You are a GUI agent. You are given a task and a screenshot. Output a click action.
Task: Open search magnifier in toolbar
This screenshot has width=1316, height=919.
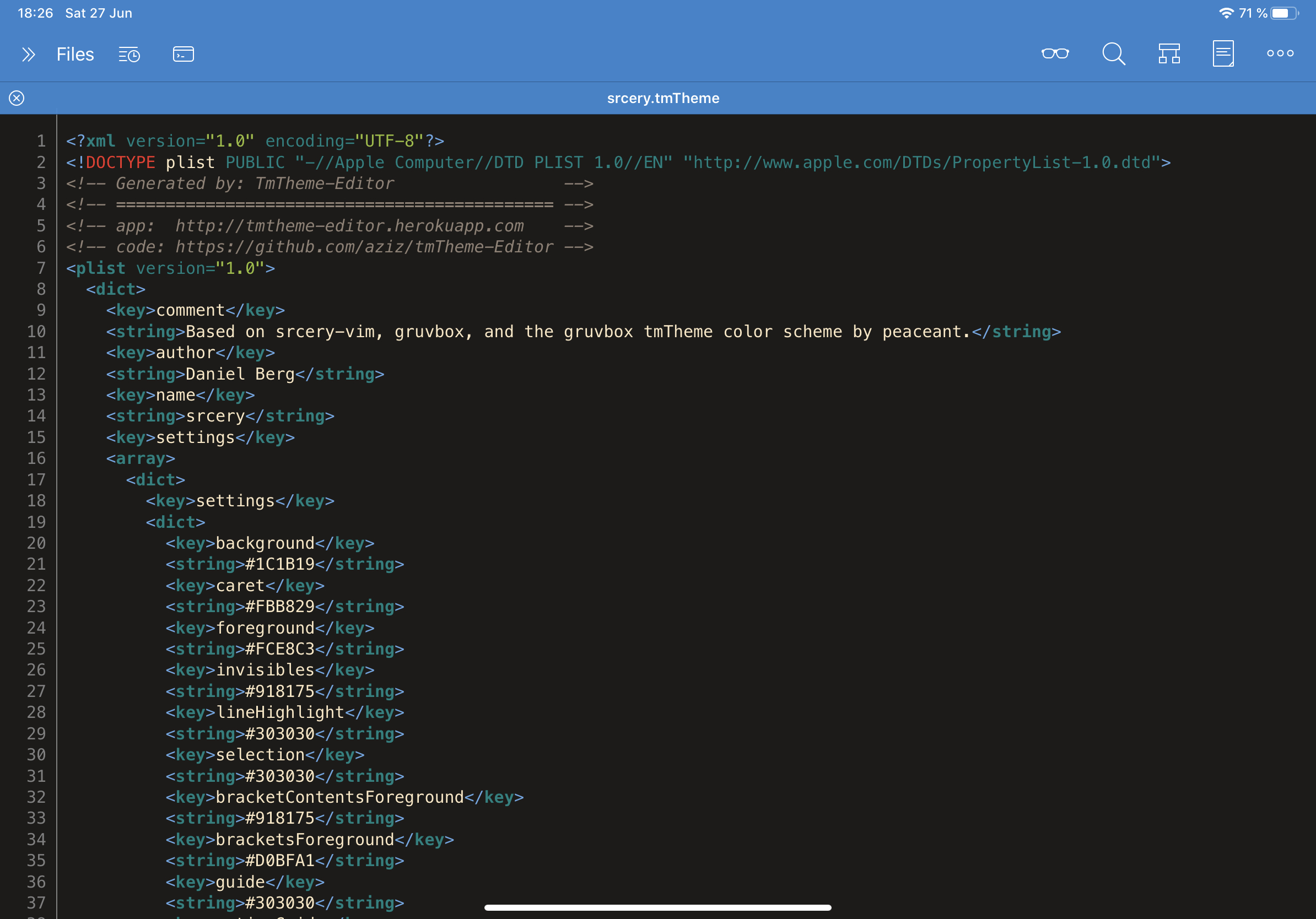(1114, 54)
